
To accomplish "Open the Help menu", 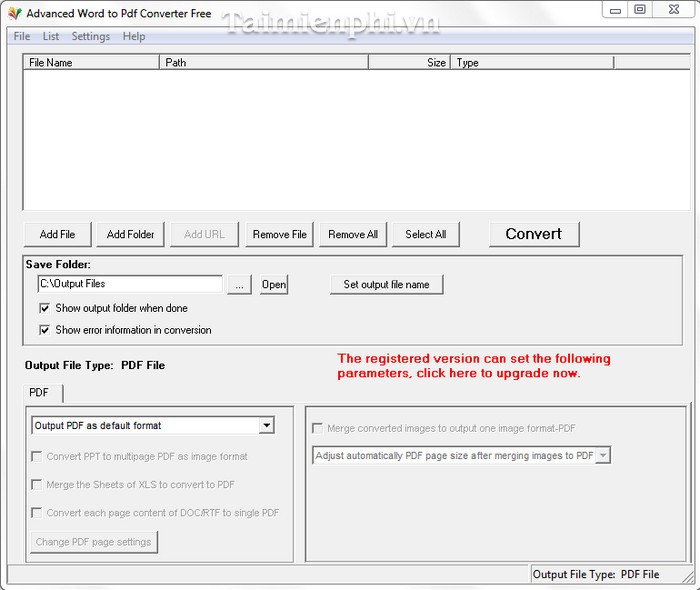I will pyautogui.click(x=134, y=36).
